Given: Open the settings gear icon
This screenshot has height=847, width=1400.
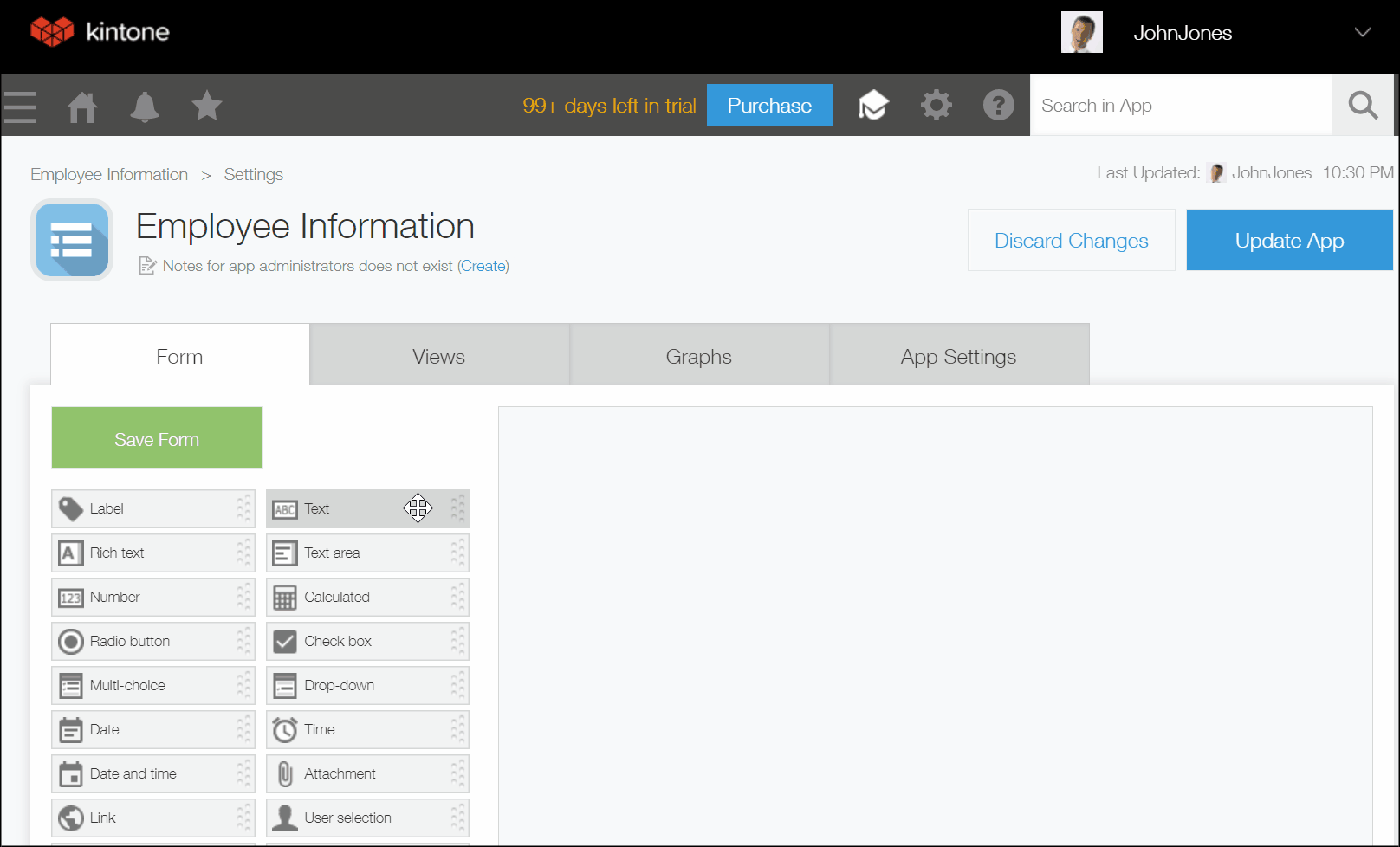Looking at the screenshot, I should pyautogui.click(x=936, y=106).
